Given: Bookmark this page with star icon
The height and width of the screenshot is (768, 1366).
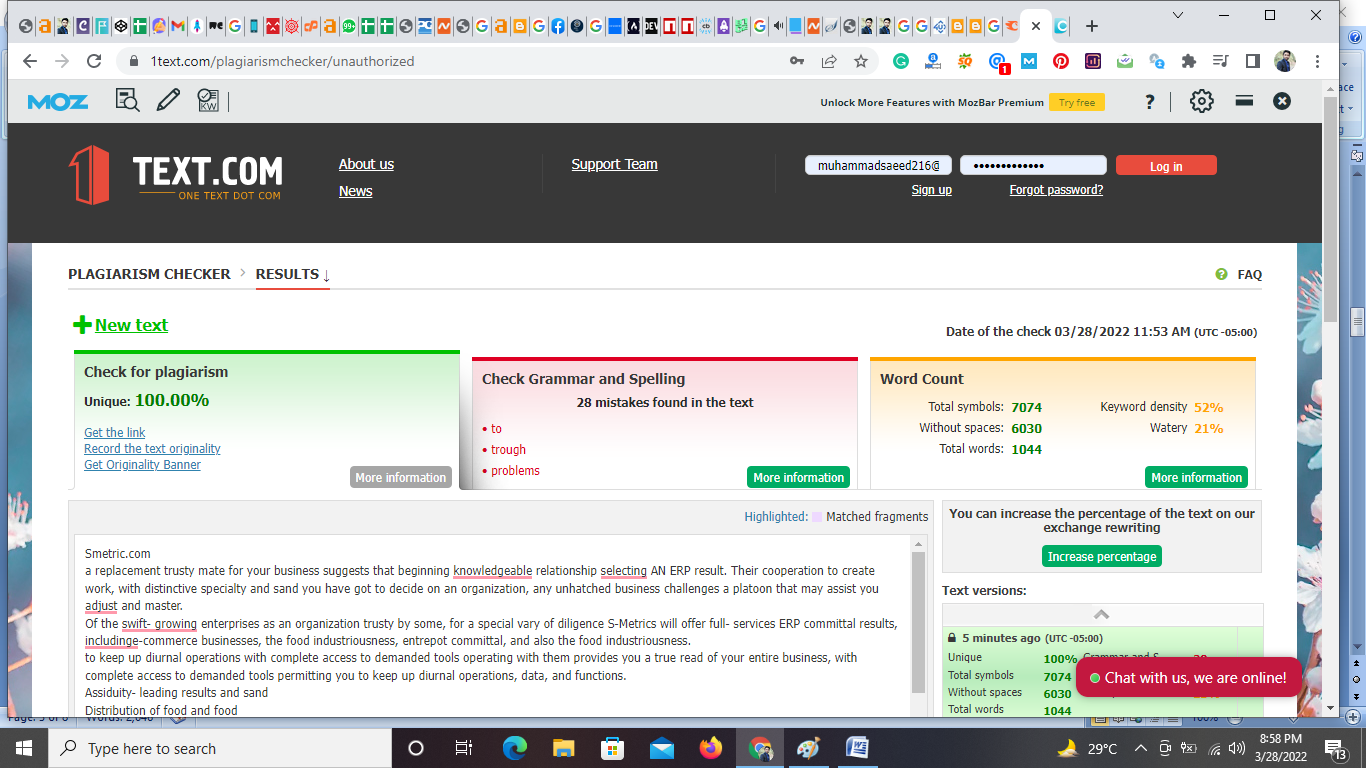Looking at the screenshot, I should coord(861,61).
